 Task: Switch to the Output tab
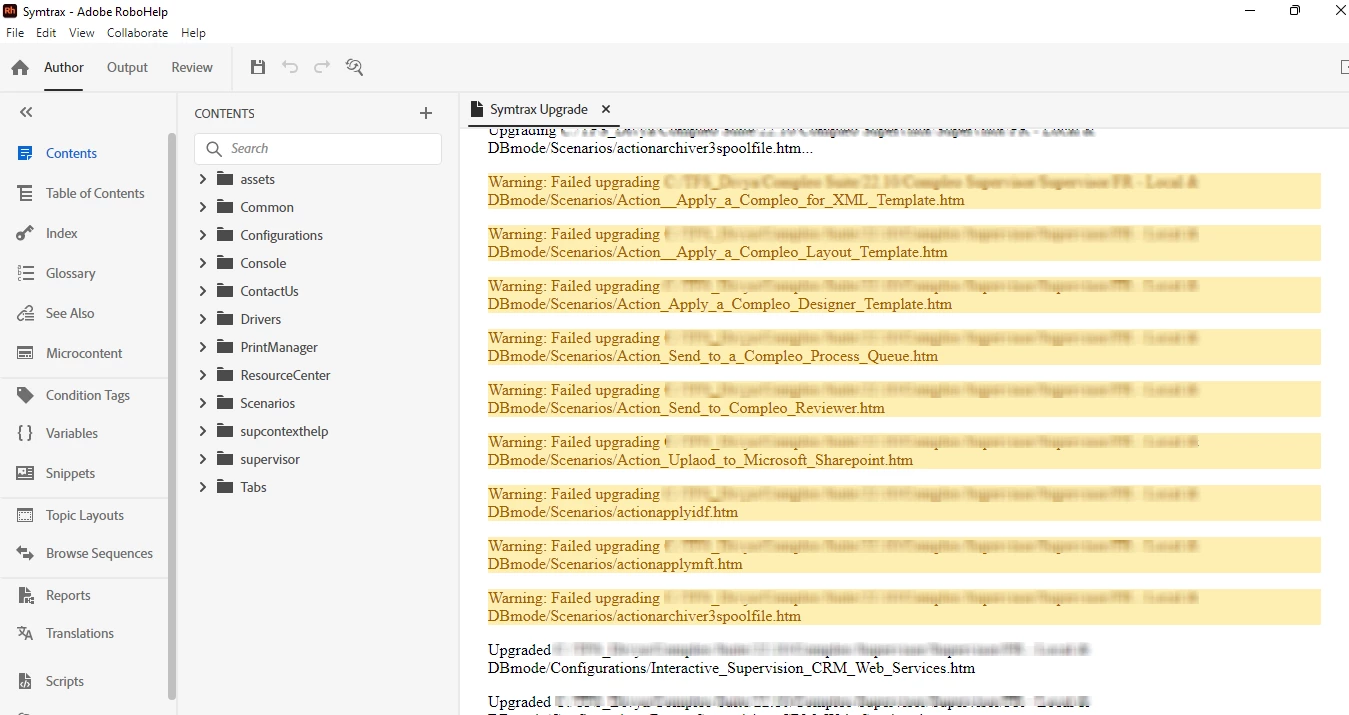pos(127,67)
